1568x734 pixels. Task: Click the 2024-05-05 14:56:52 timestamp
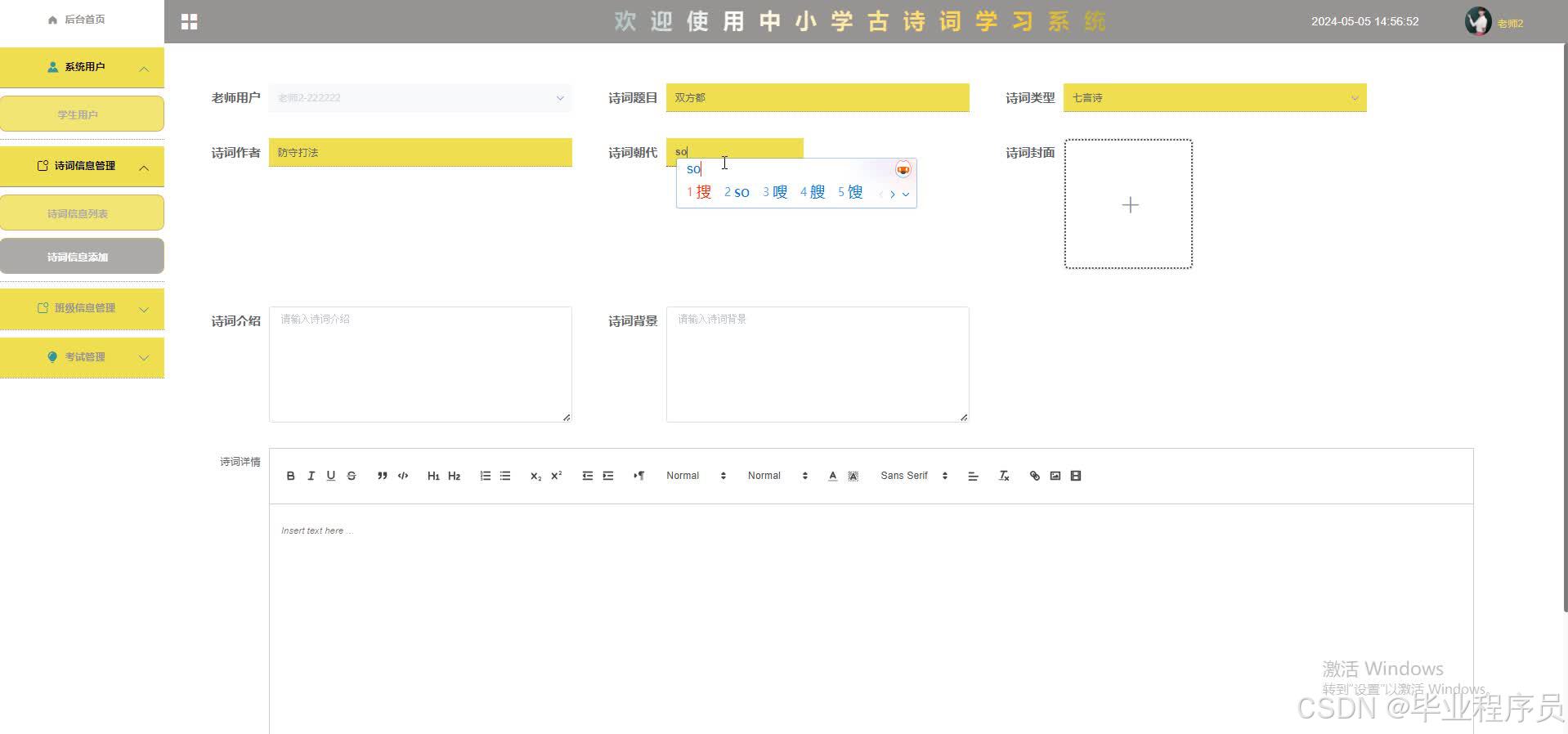(1365, 21)
